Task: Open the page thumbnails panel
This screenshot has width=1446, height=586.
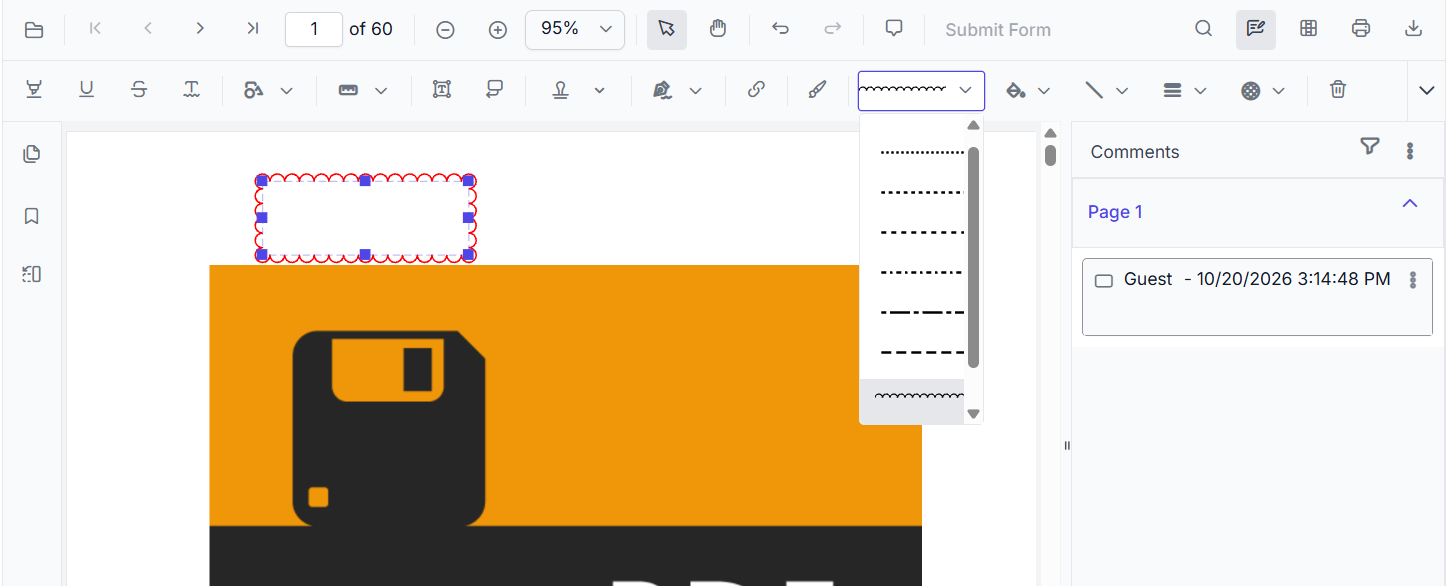Action: 32,154
